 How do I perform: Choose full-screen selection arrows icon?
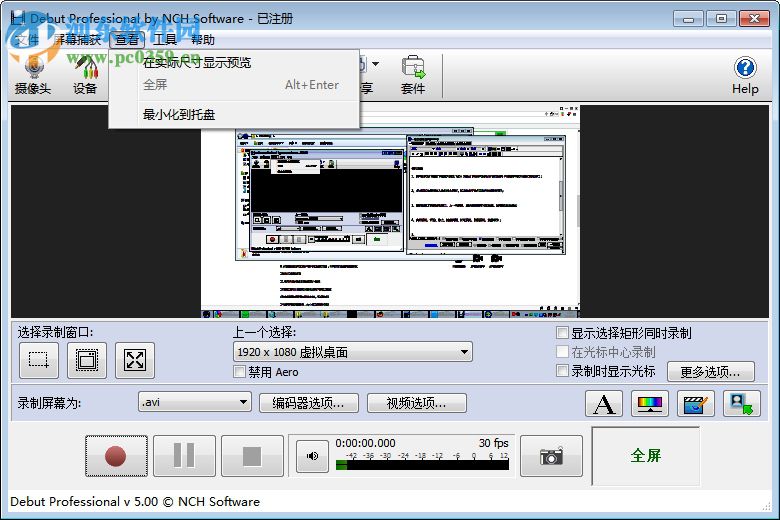[x=135, y=360]
